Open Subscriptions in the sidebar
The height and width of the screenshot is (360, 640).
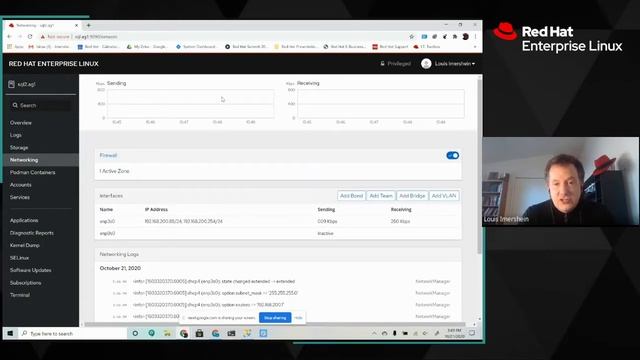[x=25, y=283]
